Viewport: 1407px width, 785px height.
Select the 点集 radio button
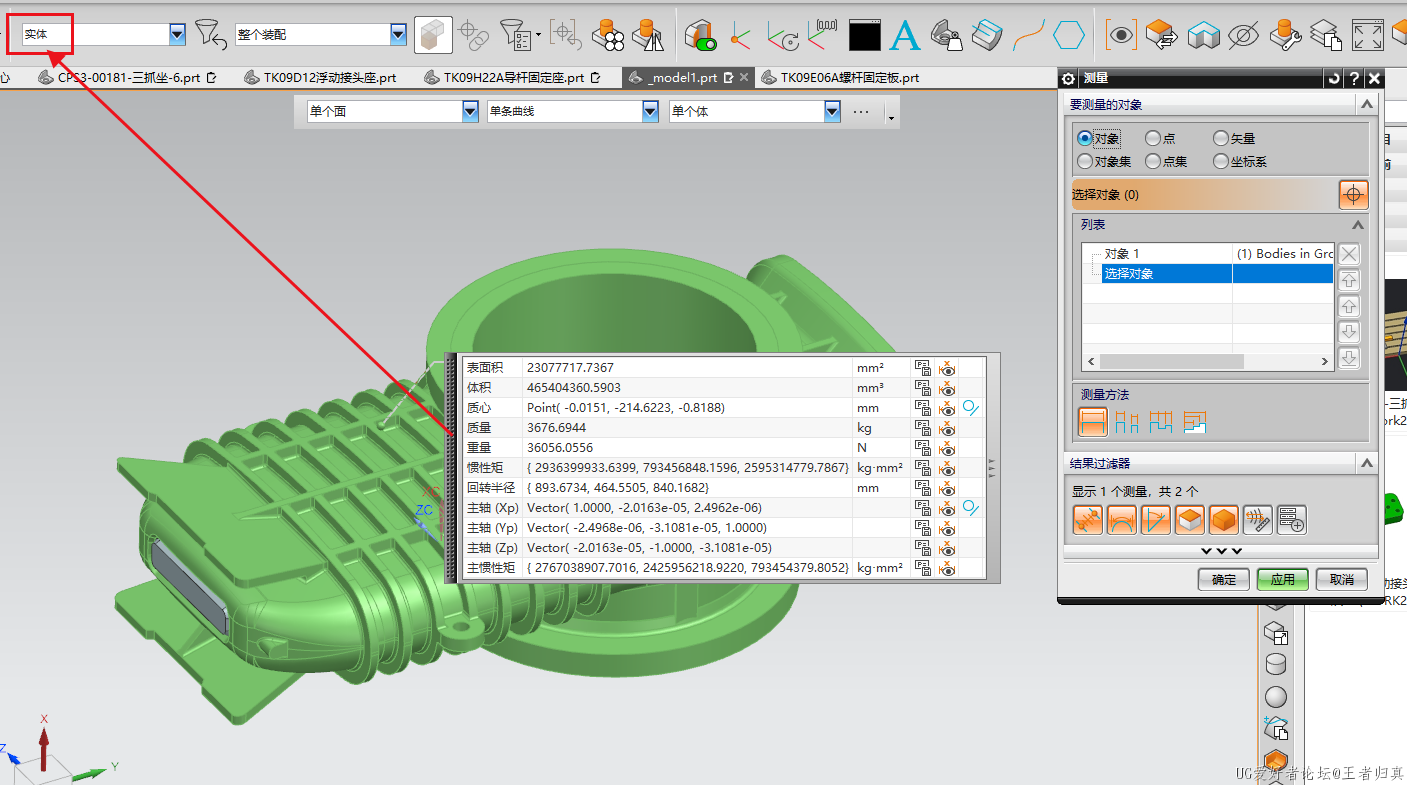[1153, 161]
